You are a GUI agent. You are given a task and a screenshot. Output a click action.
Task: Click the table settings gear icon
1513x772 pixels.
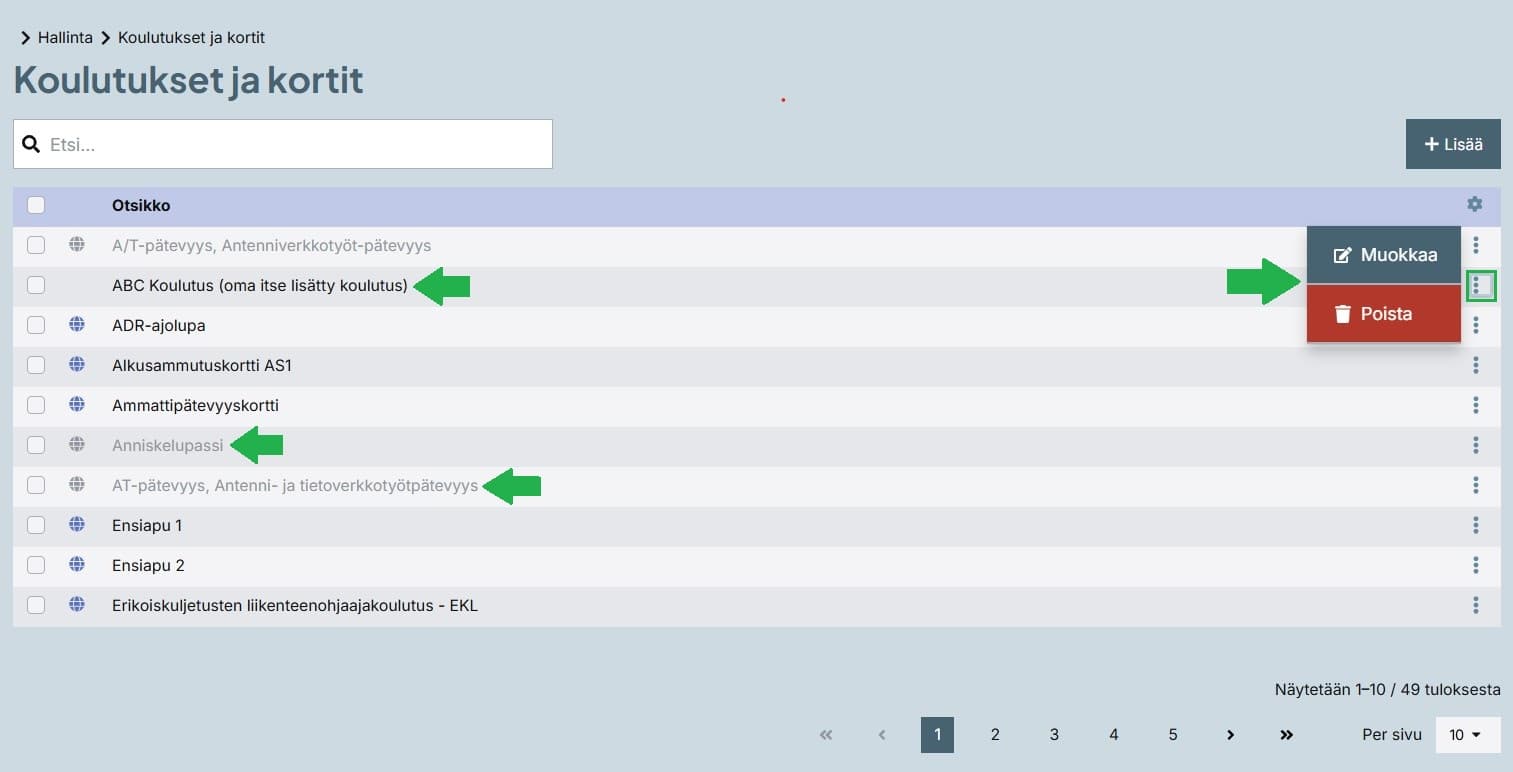(1474, 204)
